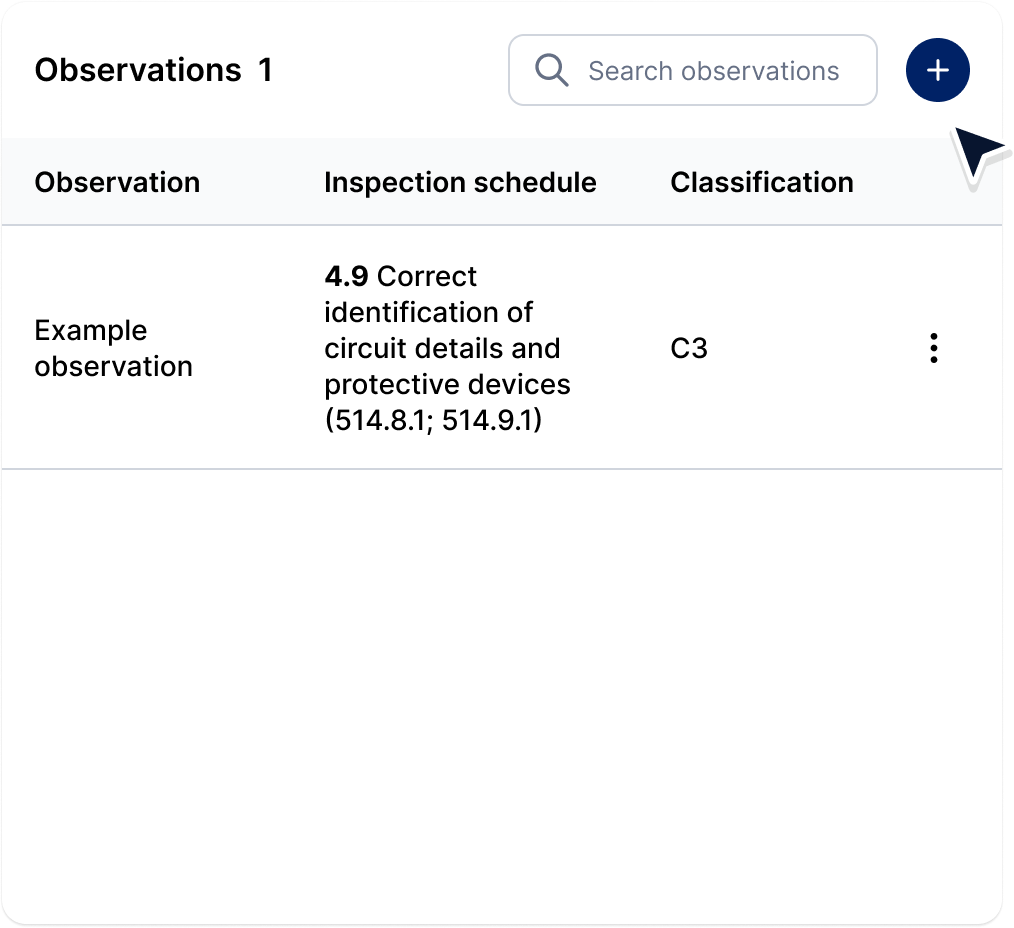Screen dimensions: 1014x928
Task: Click the C3 classification value
Action: click(689, 348)
